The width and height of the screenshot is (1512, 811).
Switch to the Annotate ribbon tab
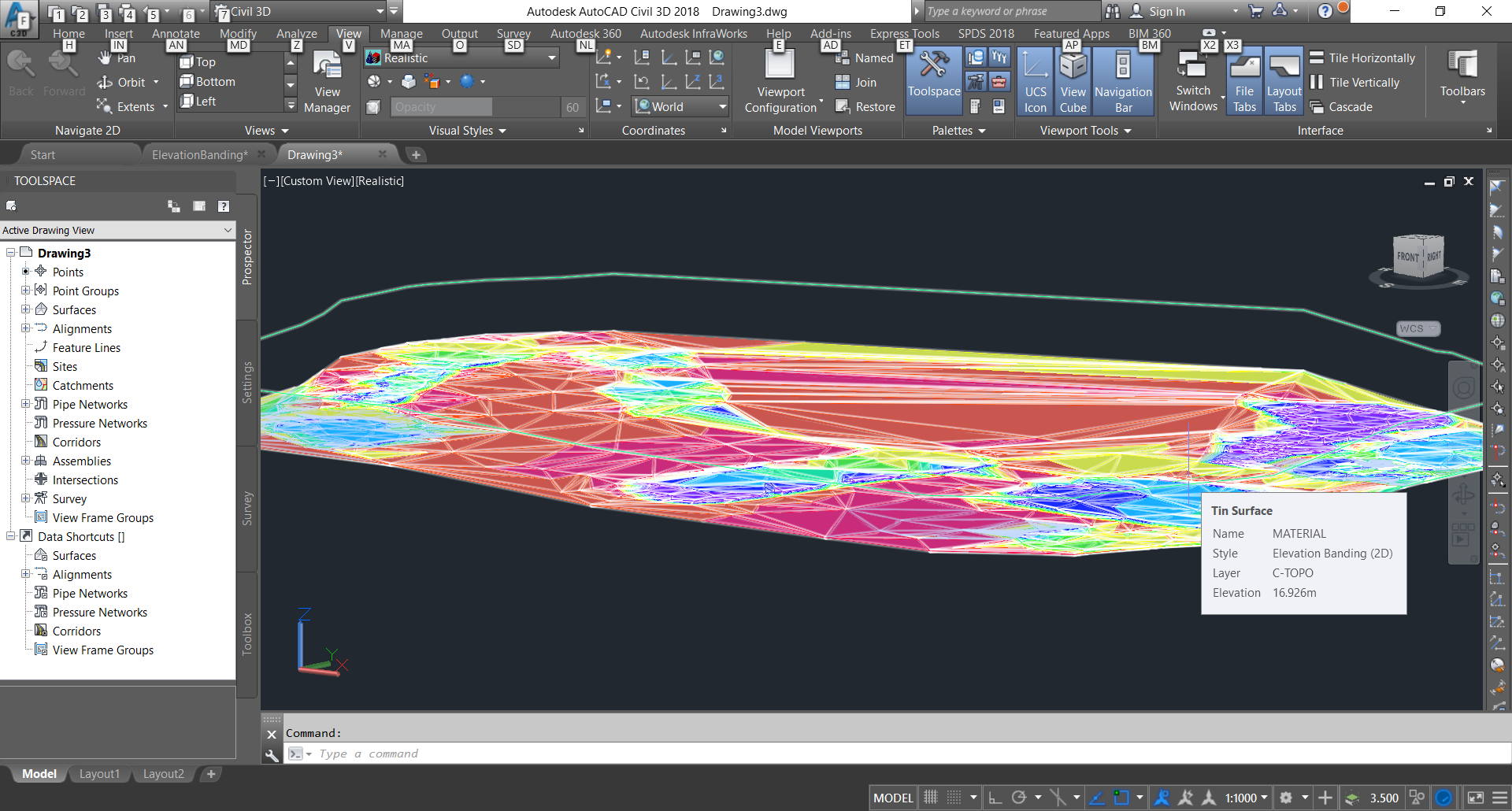tap(176, 33)
